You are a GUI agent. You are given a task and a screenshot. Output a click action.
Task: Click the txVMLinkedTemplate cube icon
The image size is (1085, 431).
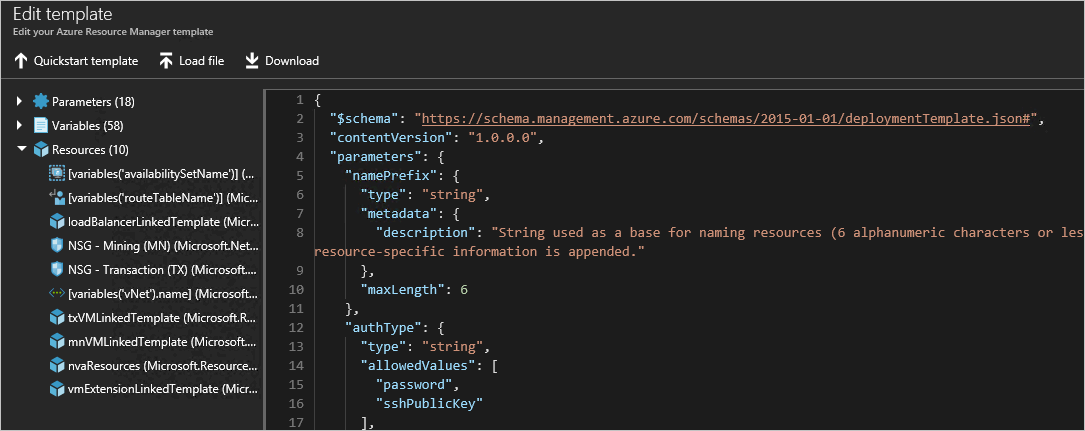coord(57,318)
